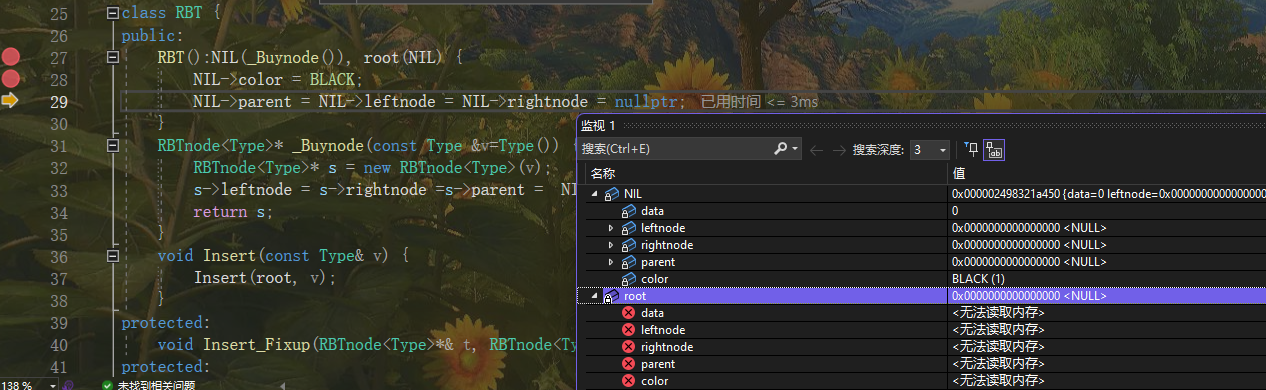
Task: Collapse the RBT() constructor block on line 27
Action: [112, 58]
